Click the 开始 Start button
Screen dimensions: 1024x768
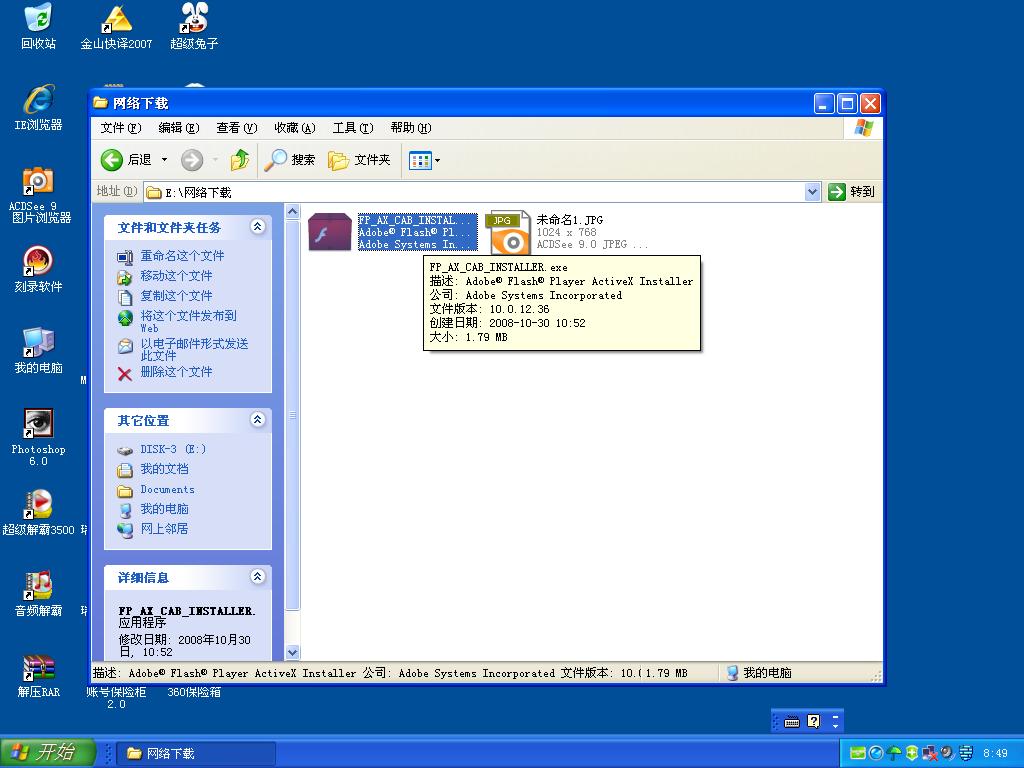pyautogui.click(x=47, y=752)
